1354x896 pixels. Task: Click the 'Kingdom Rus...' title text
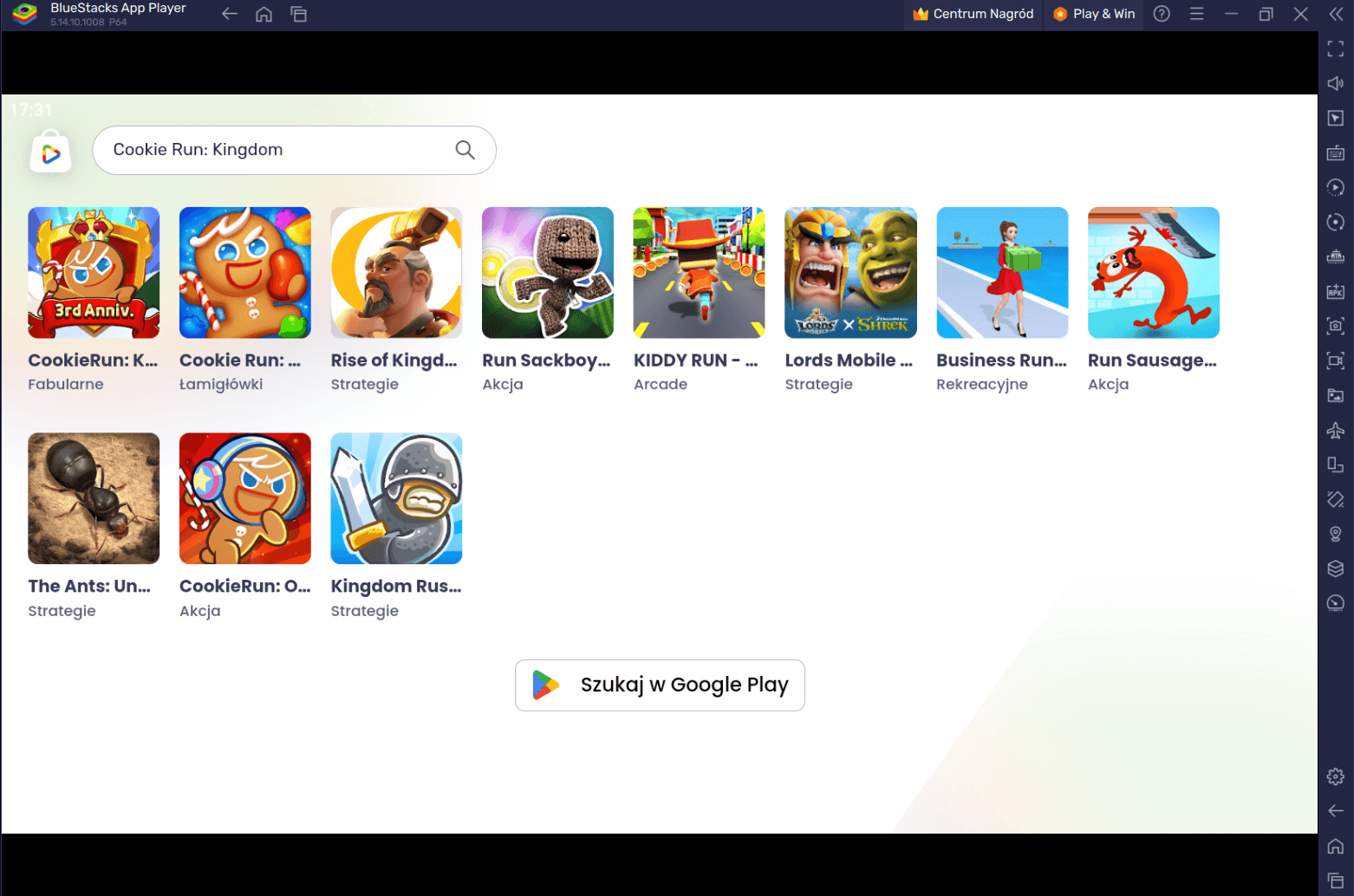(x=396, y=587)
